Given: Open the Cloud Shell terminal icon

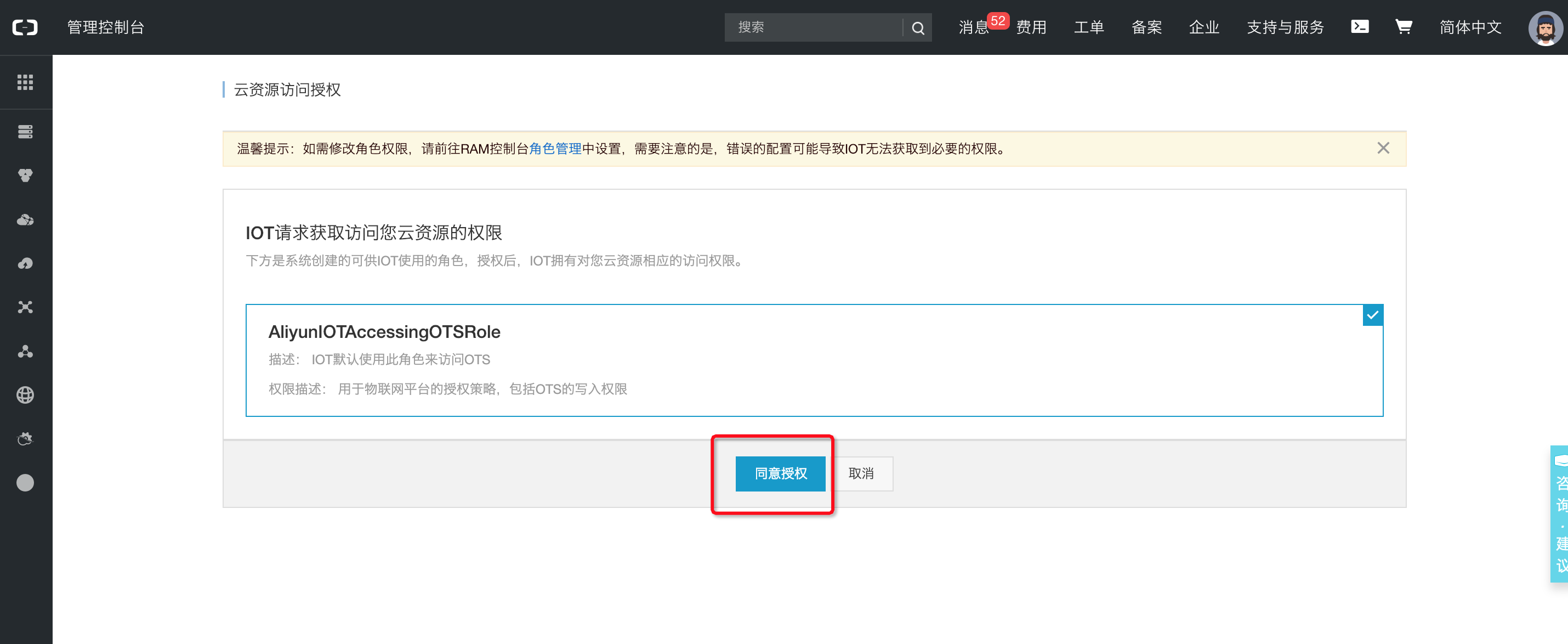Looking at the screenshot, I should pos(1359,27).
